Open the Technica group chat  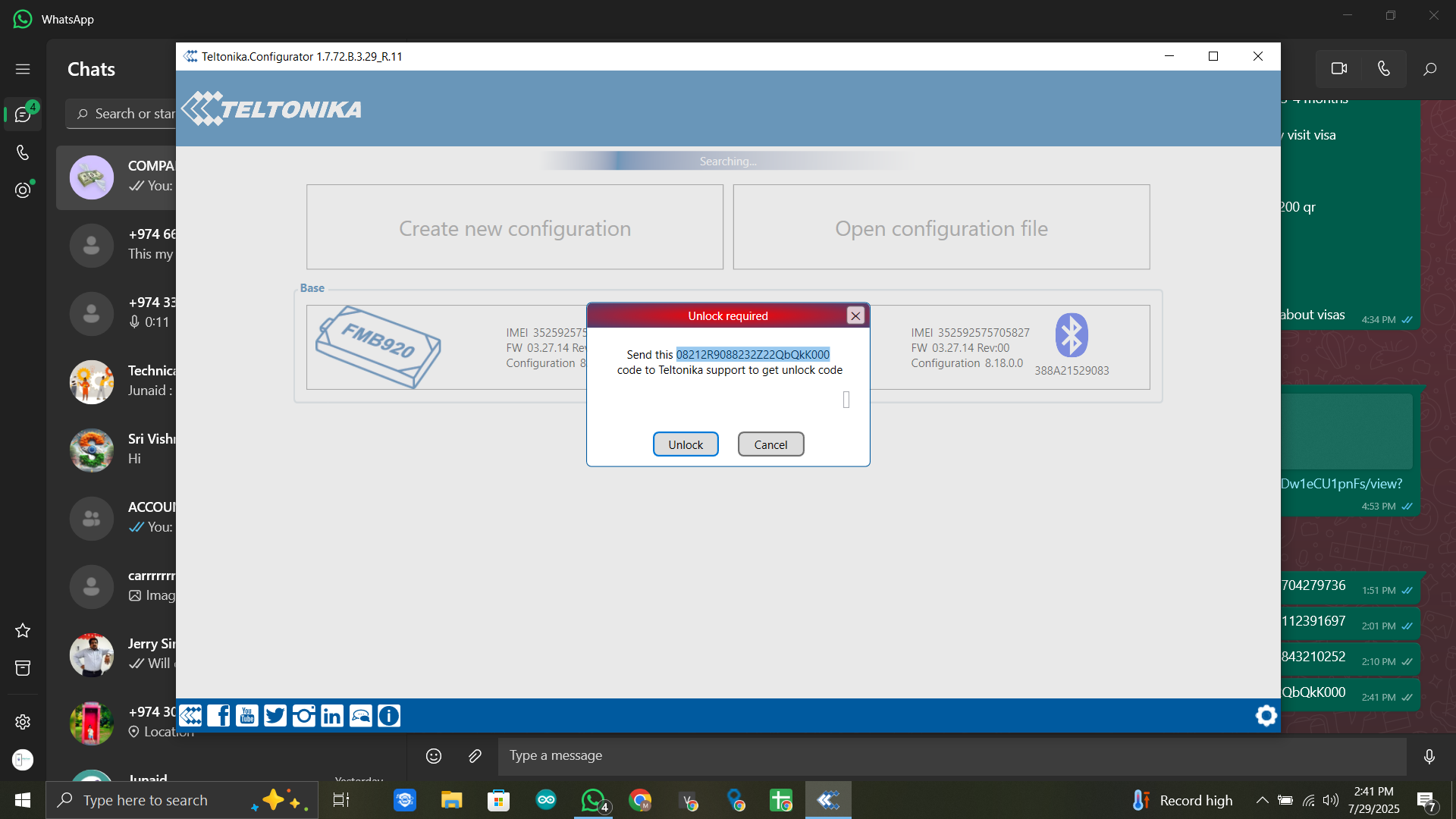tap(116, 381)
